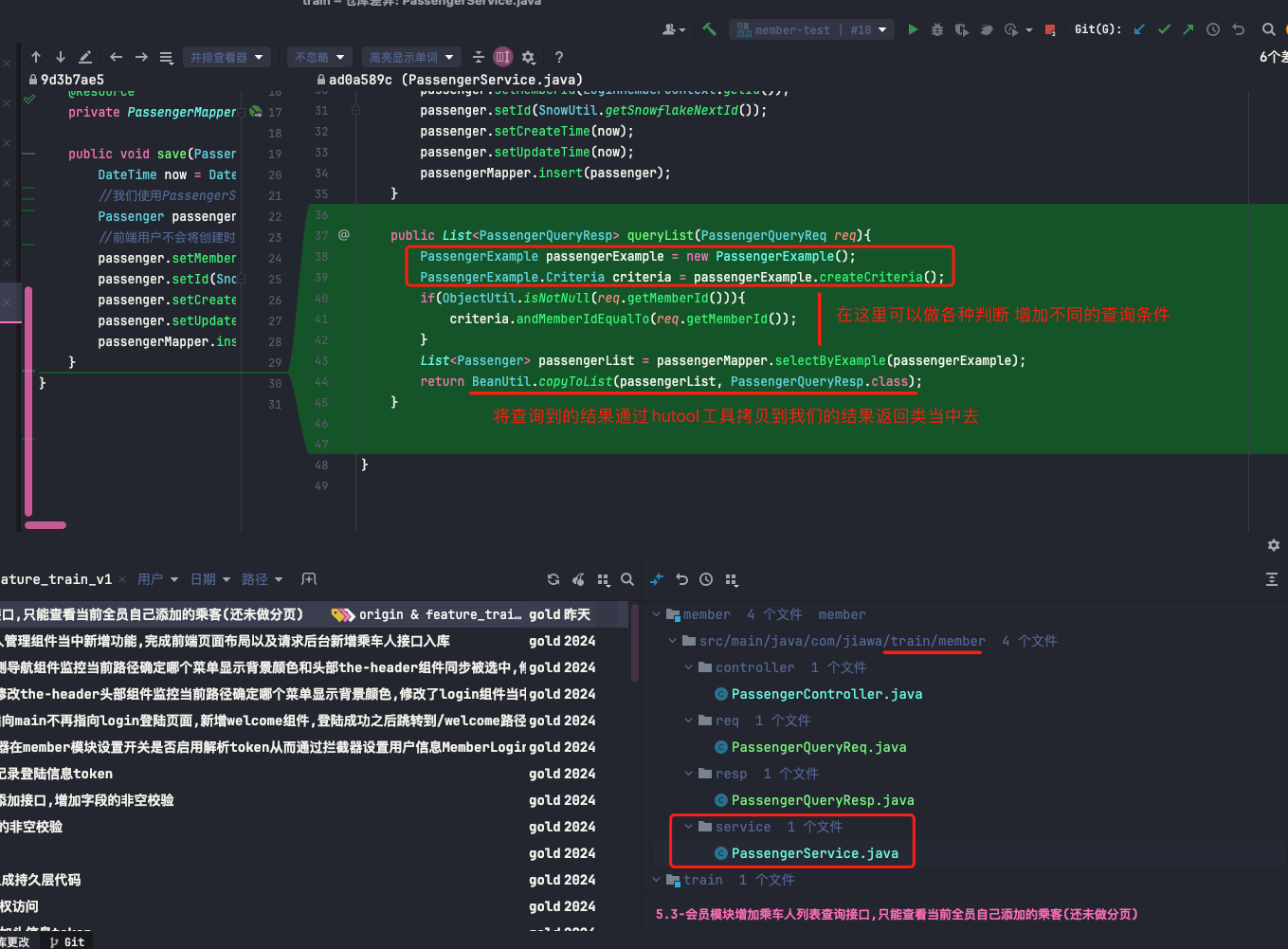
Task: Click collapse unchanged fragments icon
Action: coord(479,57)
